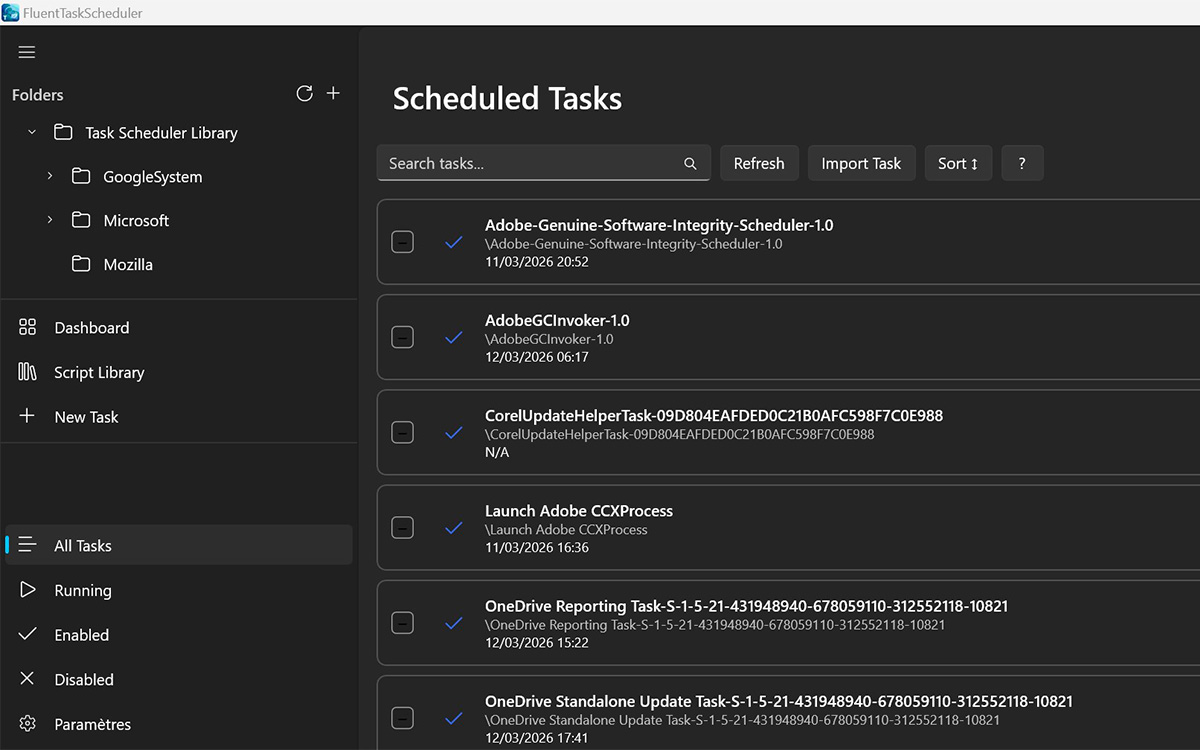Expand the GoogleSystem folder
Image resolution: width=1200 pixels, height=750 pixels.
[49, 176]
